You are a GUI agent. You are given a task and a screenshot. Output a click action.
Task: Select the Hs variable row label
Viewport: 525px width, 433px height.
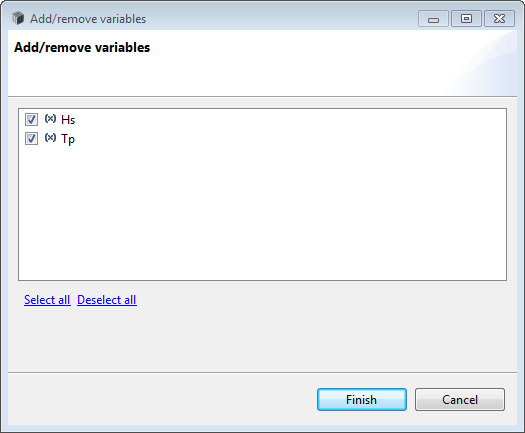pyautogui.click(x=68, y=120)
